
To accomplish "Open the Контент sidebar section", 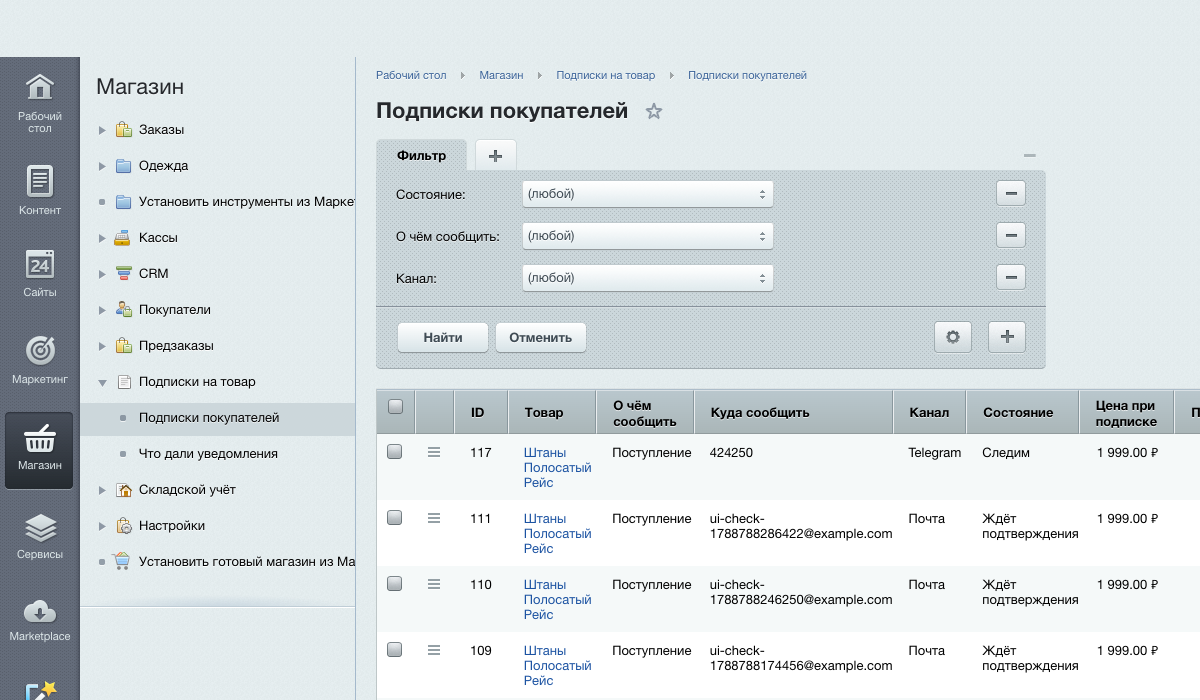I will [39, 190].
